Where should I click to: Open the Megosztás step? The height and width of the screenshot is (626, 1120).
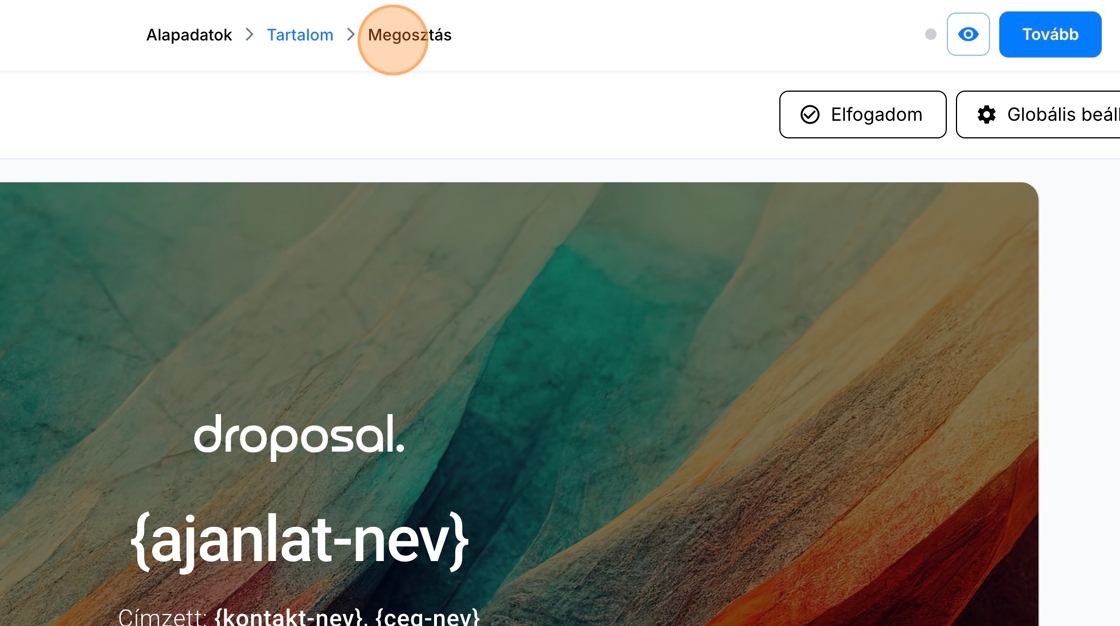pyautogui.click(x=409, y=35)
